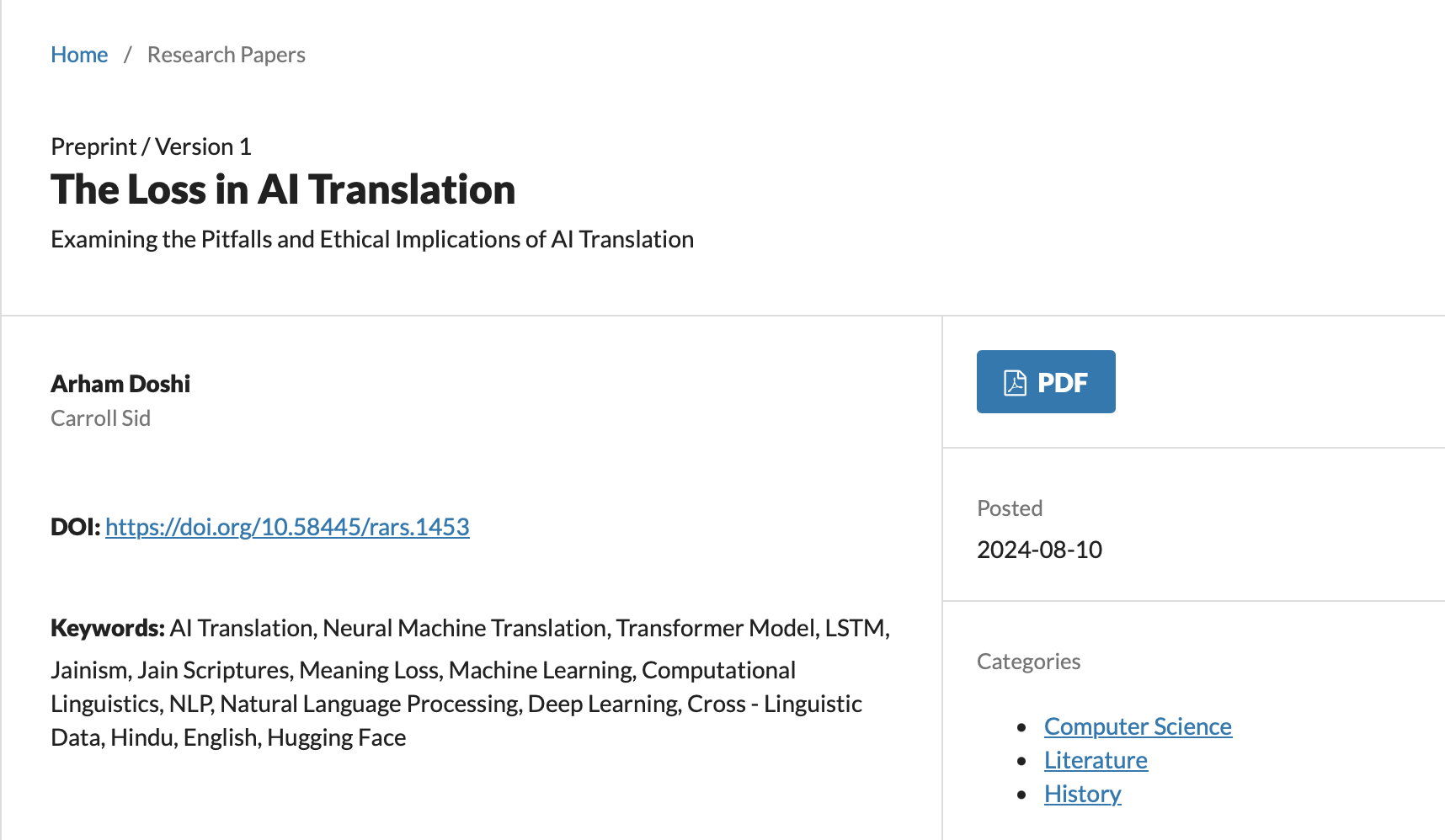Go to the Home breadcrumb link
The height and width of the screenshot is (840, 1445).
click(x=79, y=55)
